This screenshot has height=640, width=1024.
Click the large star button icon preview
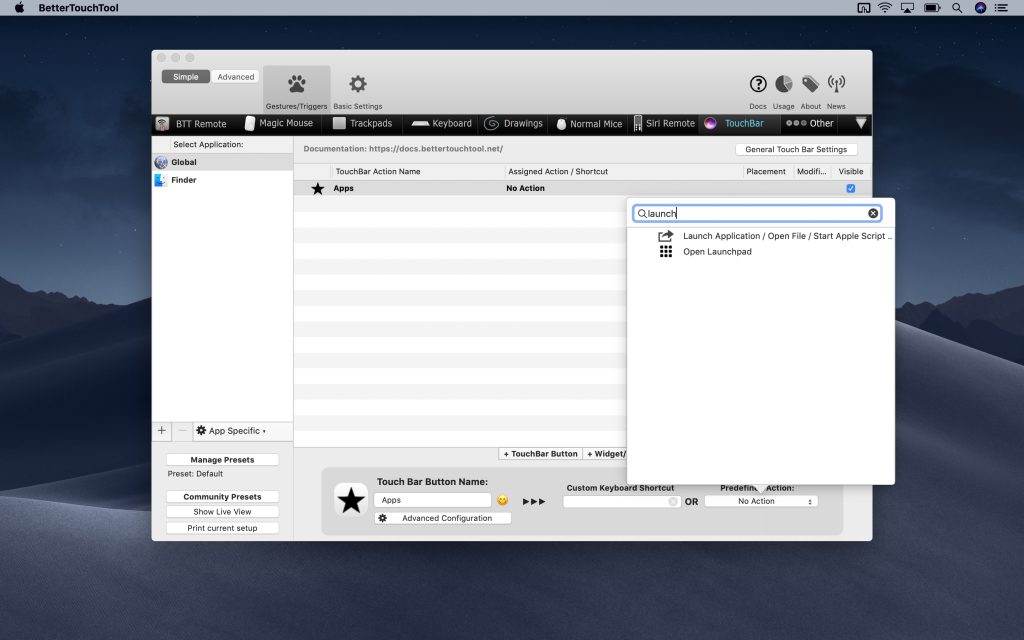coord(351,501)
